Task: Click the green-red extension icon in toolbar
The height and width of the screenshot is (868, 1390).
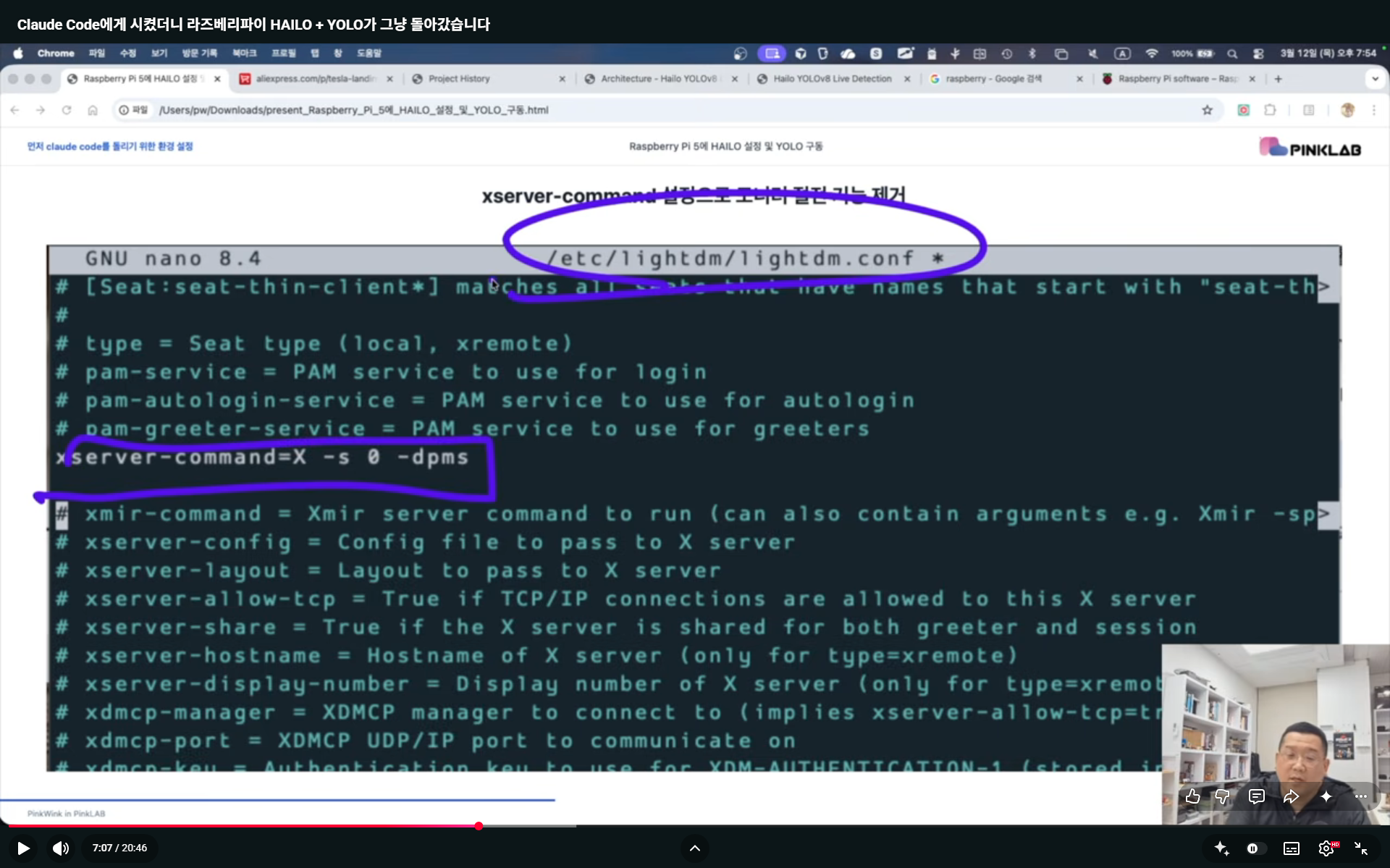Action: (x=1244, y=110)
